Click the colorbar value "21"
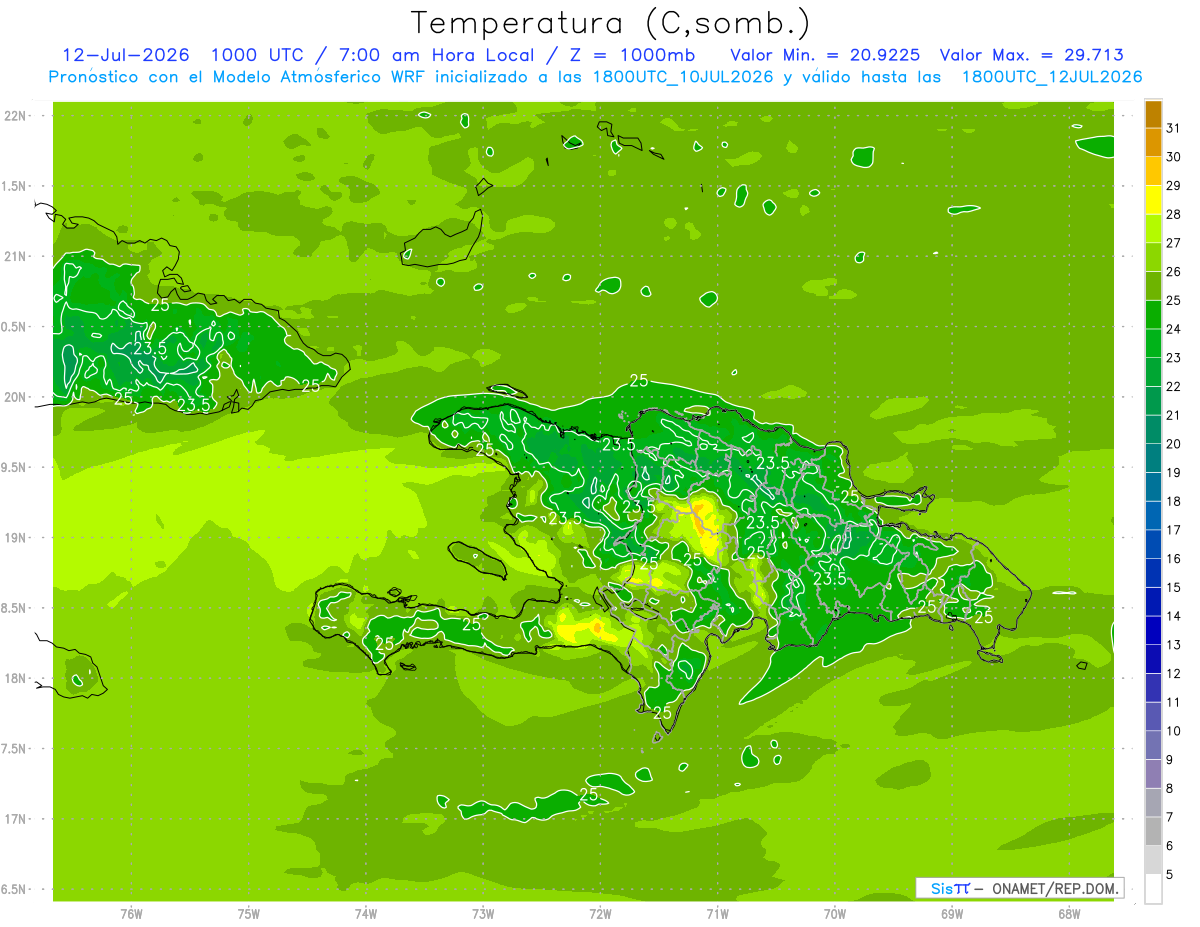The width and height of the screenshot is (1200, 927). [1173, 415]
